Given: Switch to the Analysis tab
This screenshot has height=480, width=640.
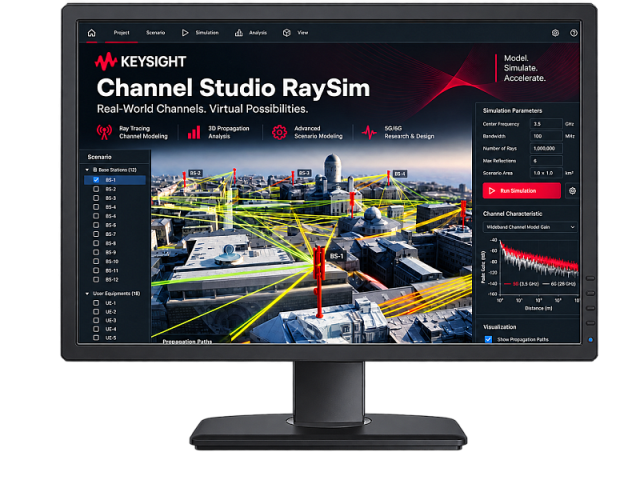Looking at the screenshot, I should (x=251, y=33).
